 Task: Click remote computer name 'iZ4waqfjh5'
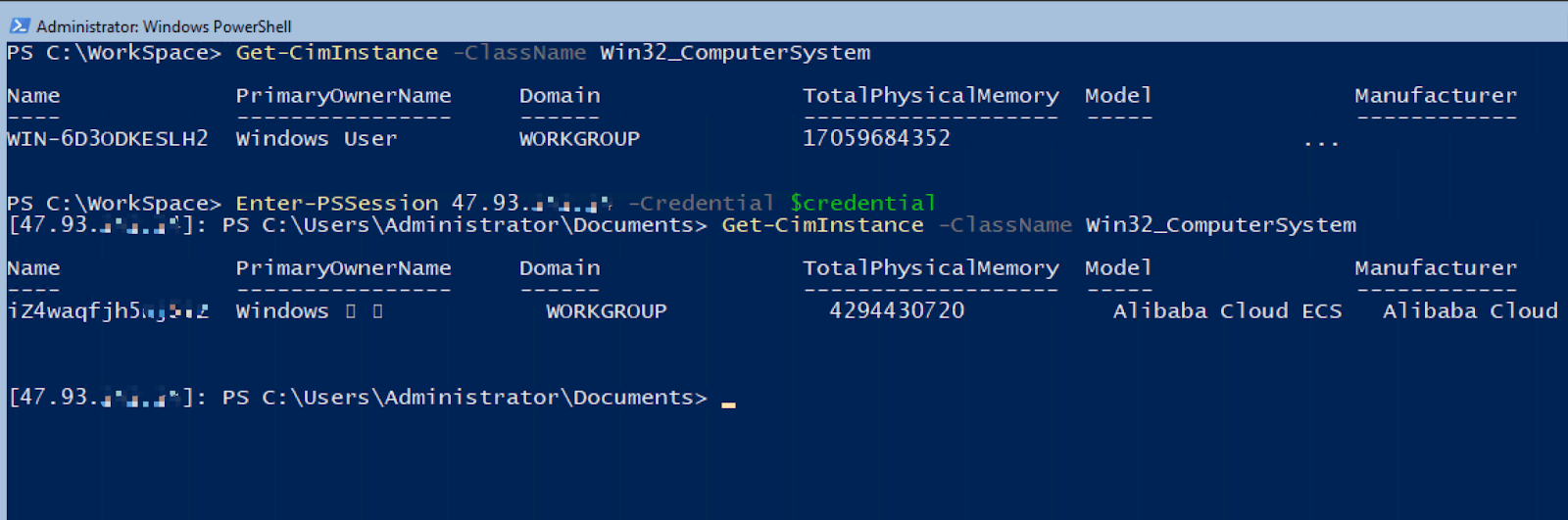[x=108, y=310]
